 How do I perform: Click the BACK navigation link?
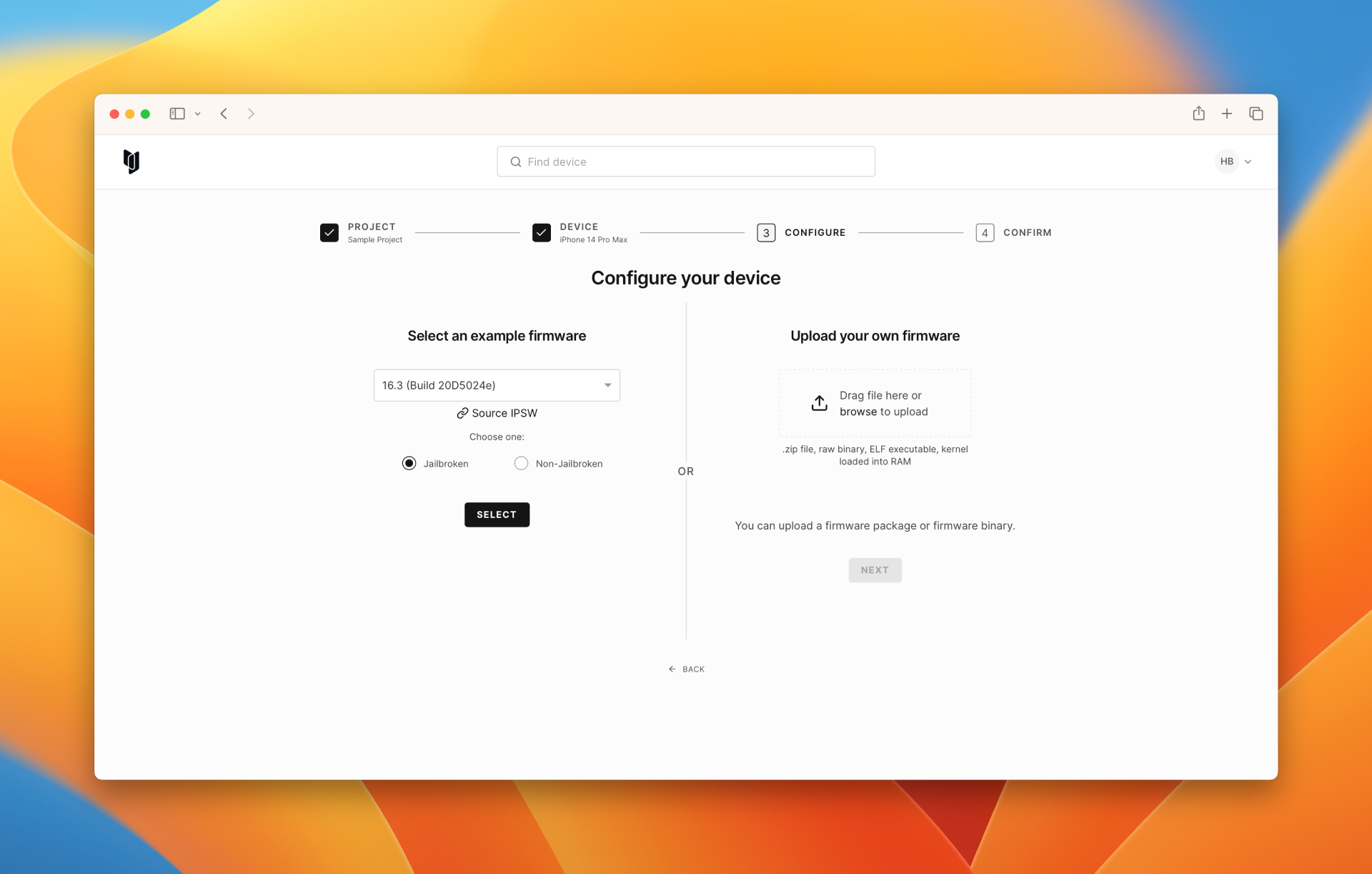pyautogui.click(x=686, y=669)
